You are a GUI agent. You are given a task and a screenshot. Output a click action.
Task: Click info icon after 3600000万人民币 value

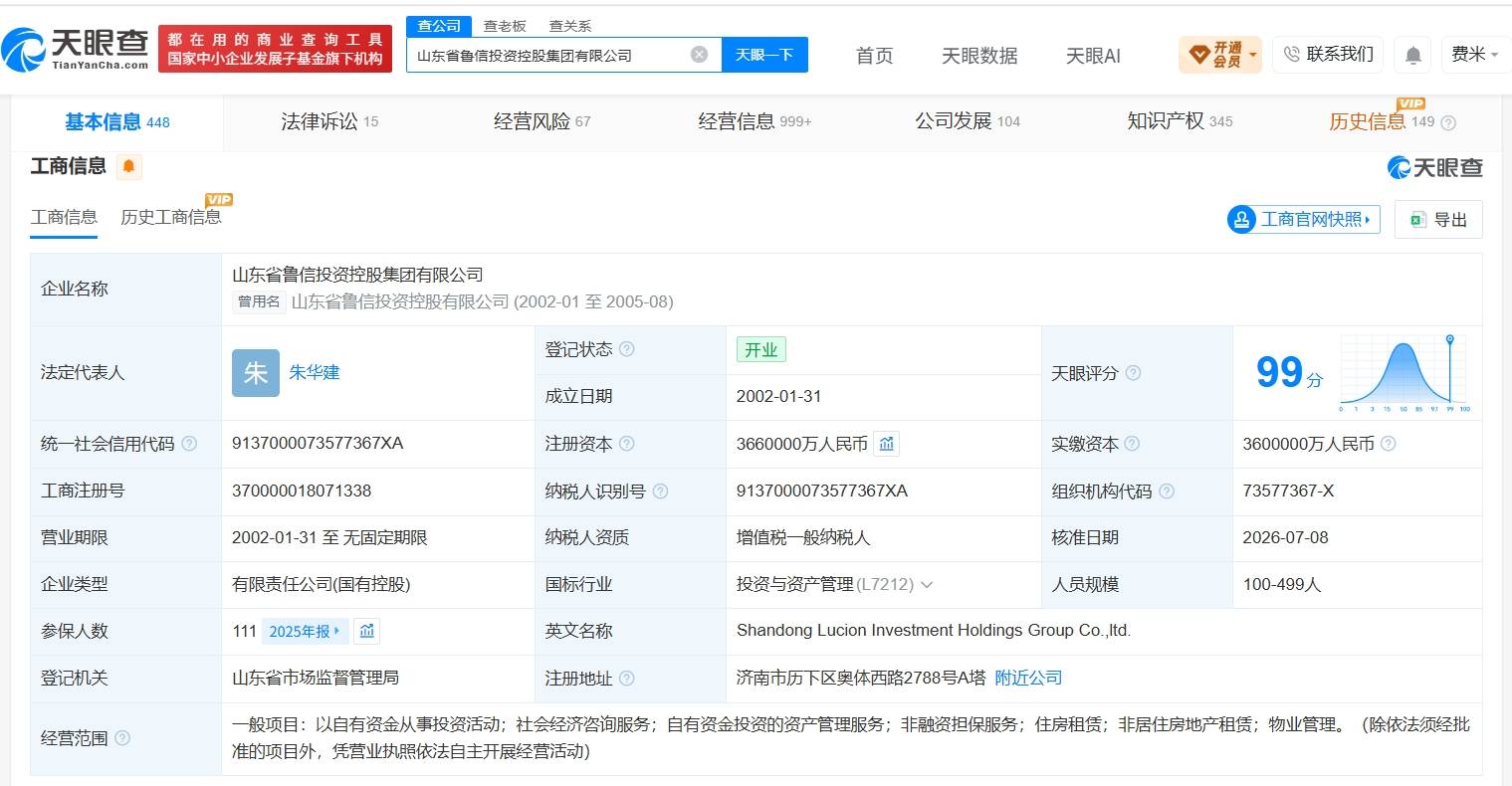1389,444
